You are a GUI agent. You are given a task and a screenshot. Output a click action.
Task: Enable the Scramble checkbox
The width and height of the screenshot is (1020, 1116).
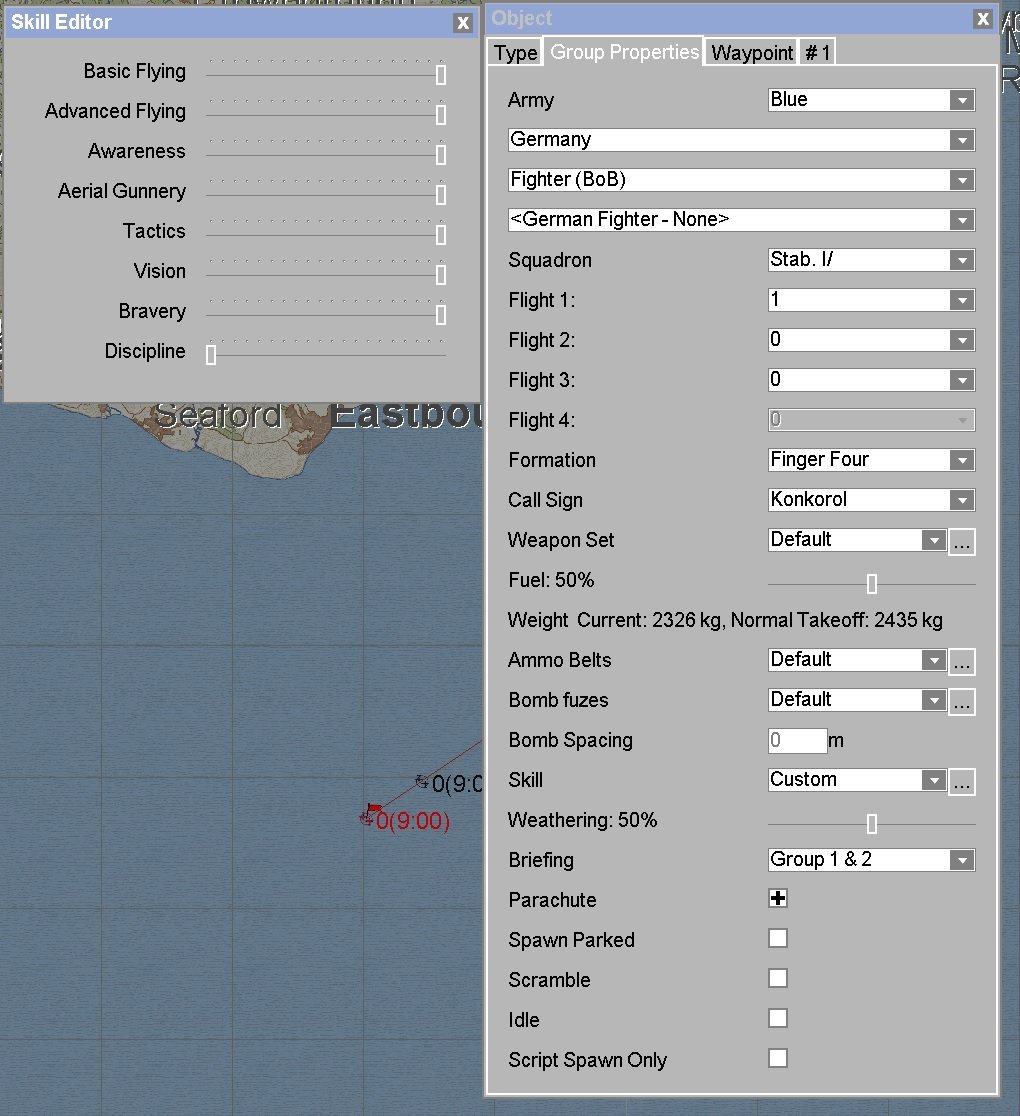click(778, 978)
